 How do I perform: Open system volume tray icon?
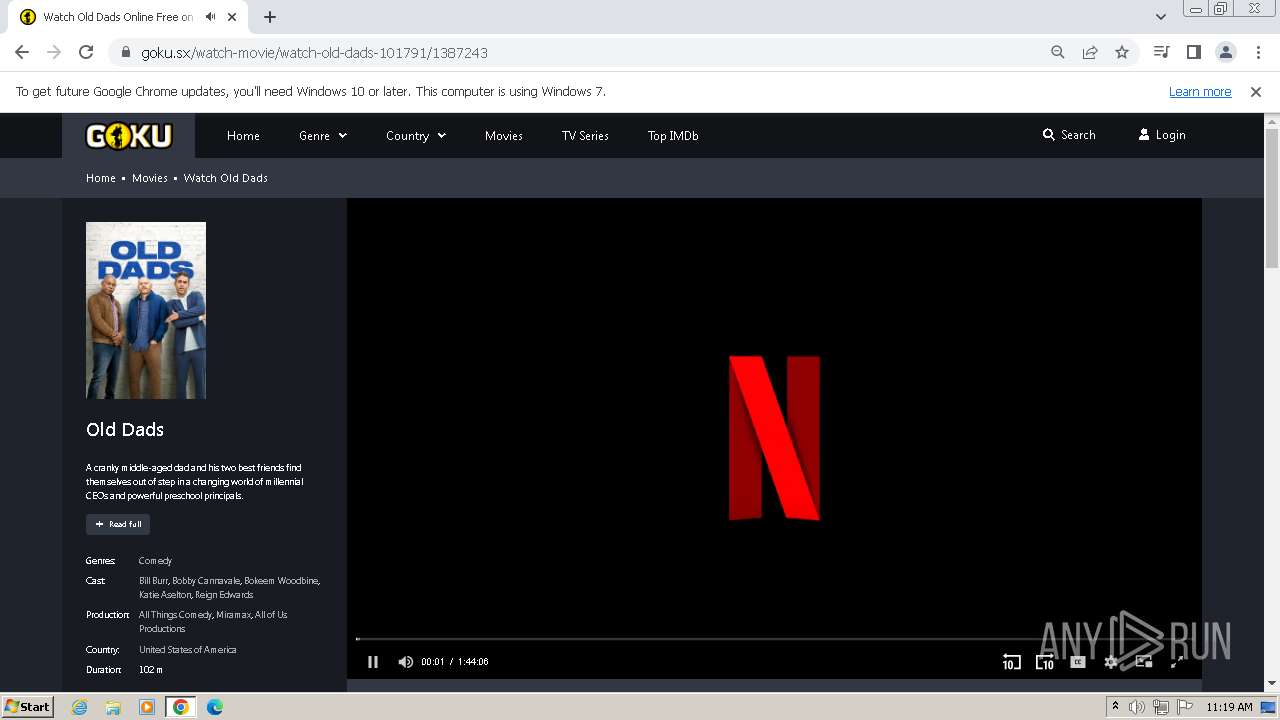click(1137, 707)
